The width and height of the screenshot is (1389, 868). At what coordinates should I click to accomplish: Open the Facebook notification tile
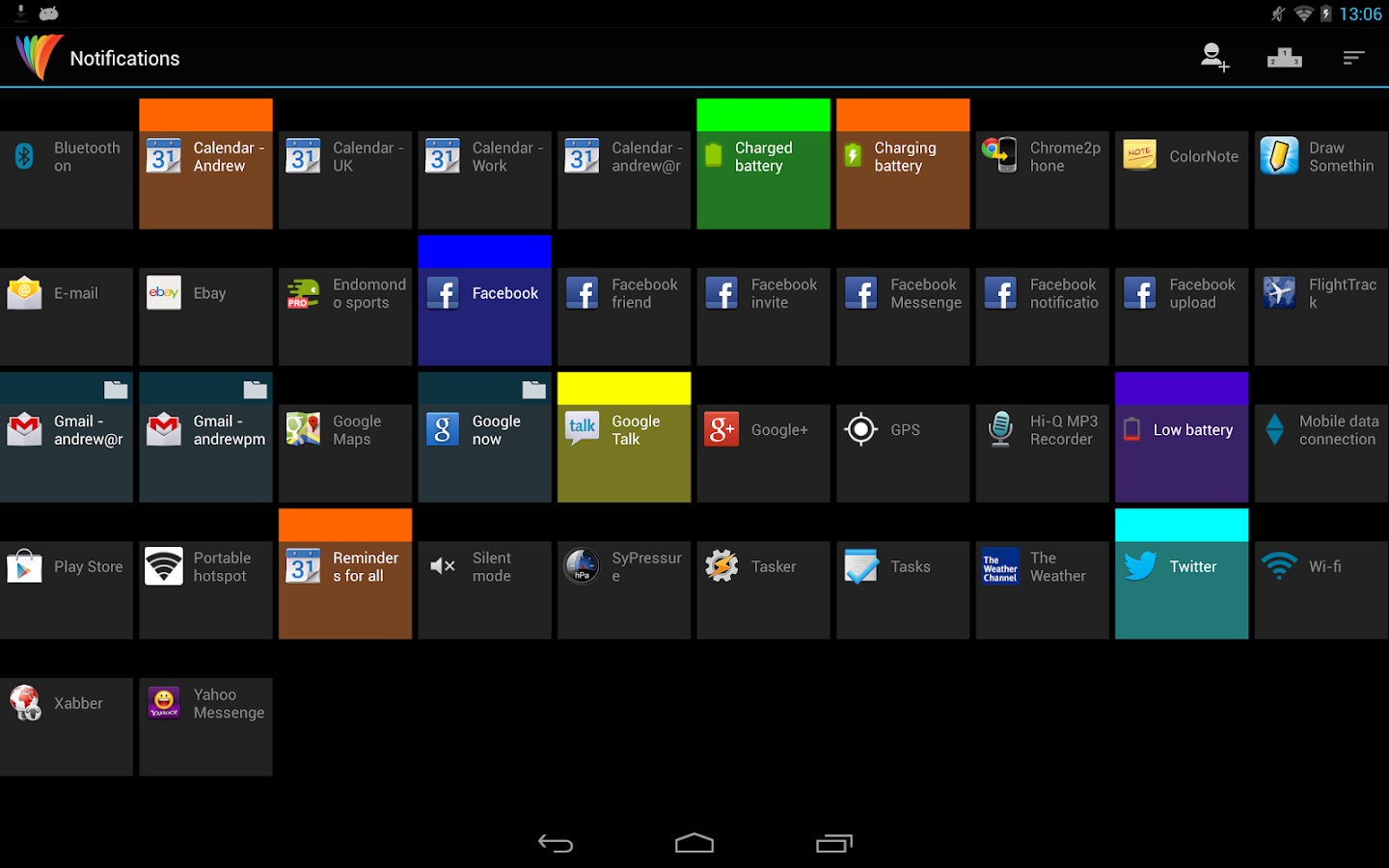click(484, 300)
